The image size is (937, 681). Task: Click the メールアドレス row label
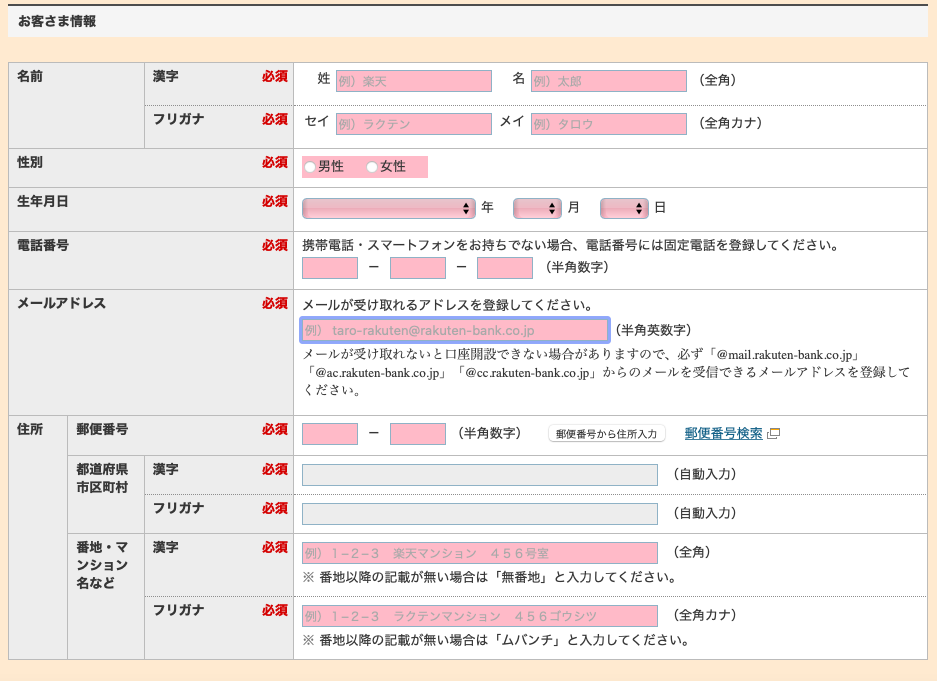point(62,303)
